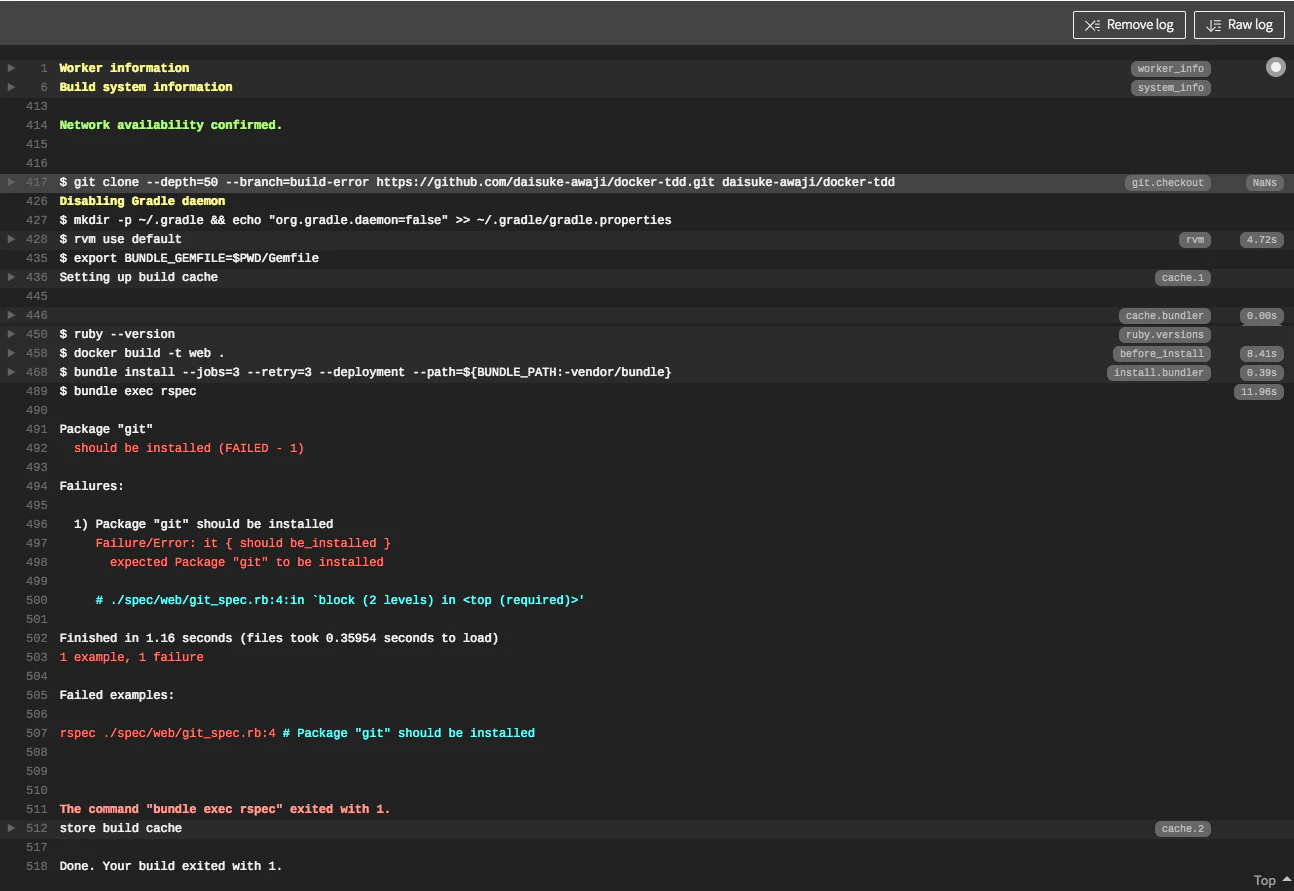Viewport: 1294px width, 891px height.
Task: Click the worker_info tag
Action: point(1171,69)
